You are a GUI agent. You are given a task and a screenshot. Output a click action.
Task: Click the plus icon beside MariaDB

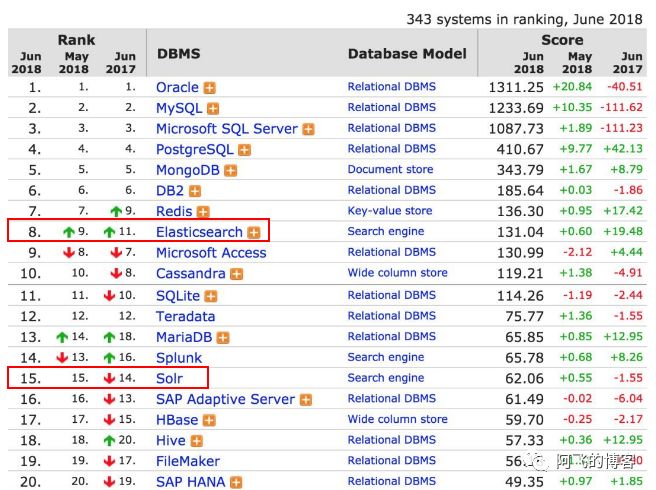pyautogui.click(x=223, y=338)
